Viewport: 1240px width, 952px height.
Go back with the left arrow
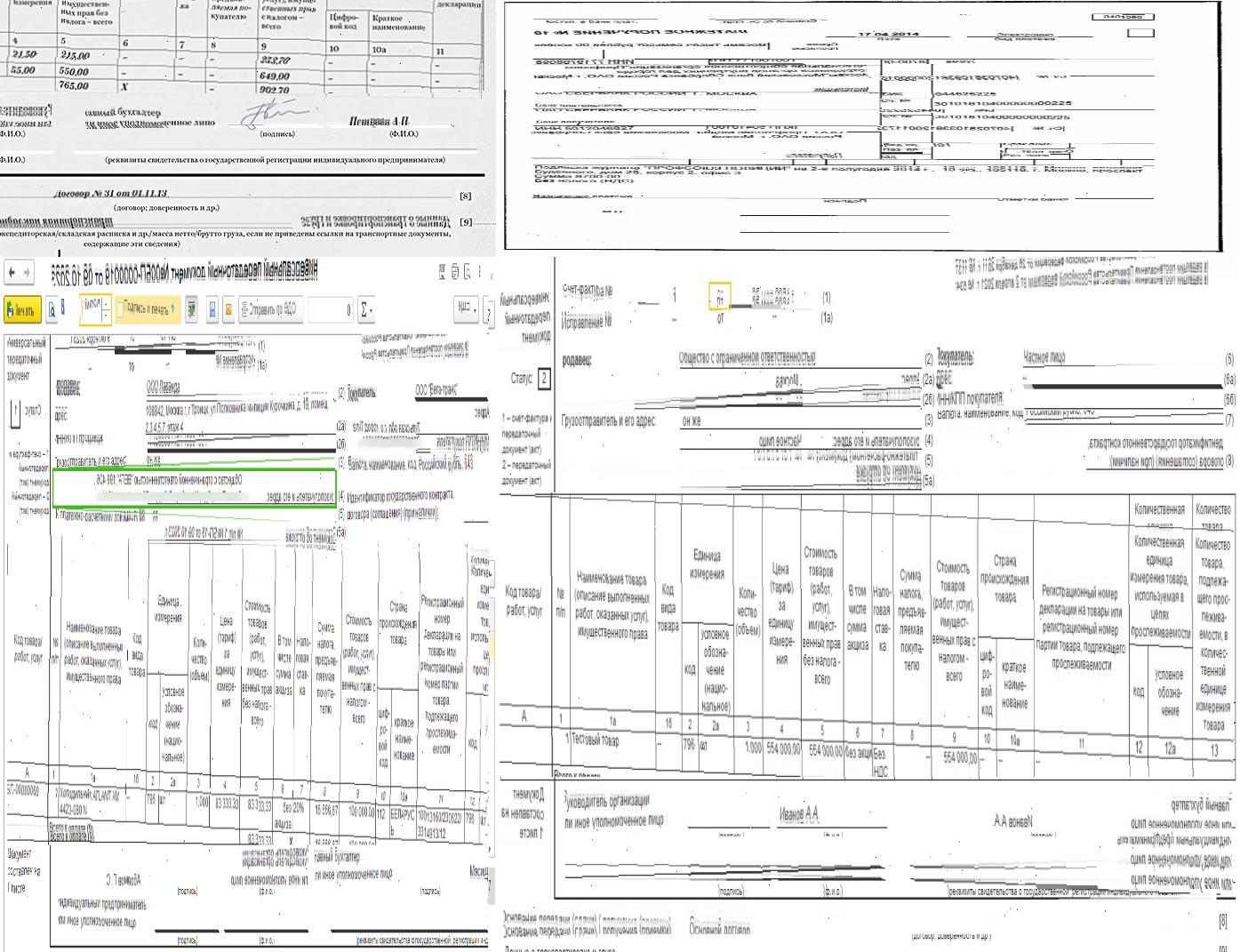[x=12, y=272]
